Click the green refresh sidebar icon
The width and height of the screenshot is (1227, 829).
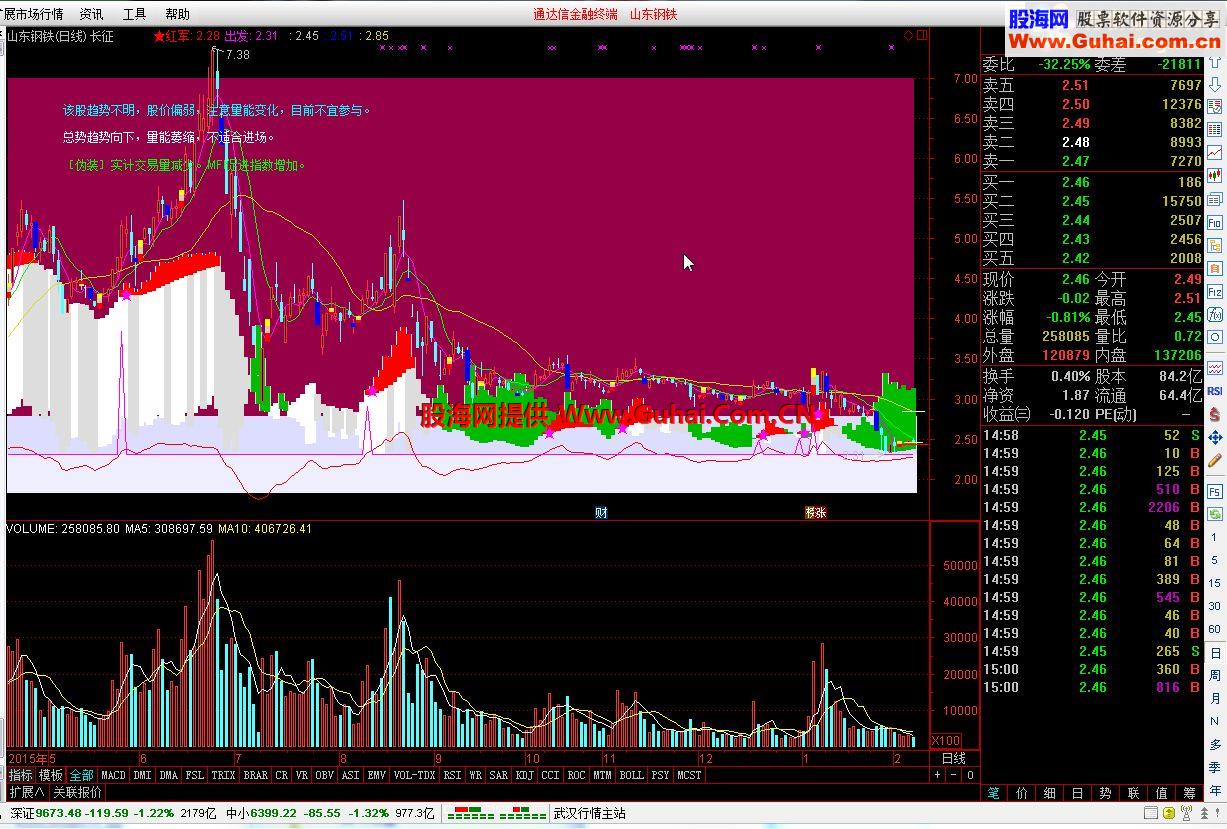click(x=1215, y=514)
